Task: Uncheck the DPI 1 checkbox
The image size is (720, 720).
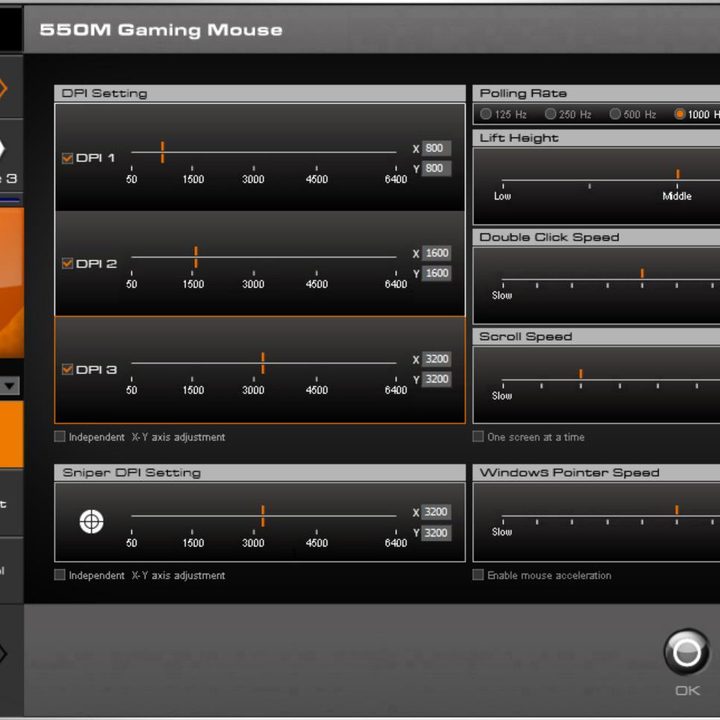Action: coord(68,158)
